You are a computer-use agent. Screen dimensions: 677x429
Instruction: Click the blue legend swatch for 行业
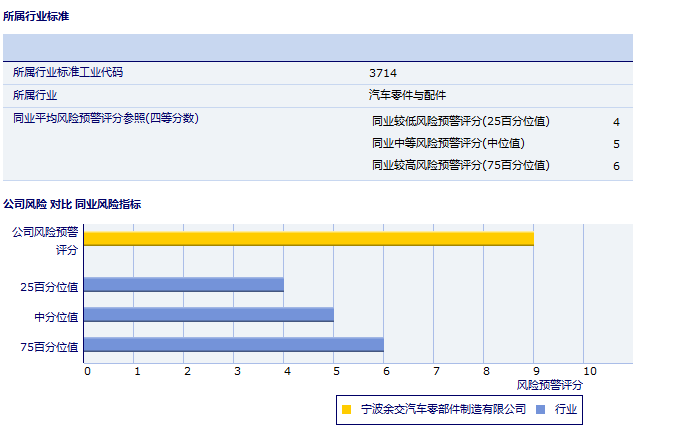pyautogui.click(x=540, y=409)
